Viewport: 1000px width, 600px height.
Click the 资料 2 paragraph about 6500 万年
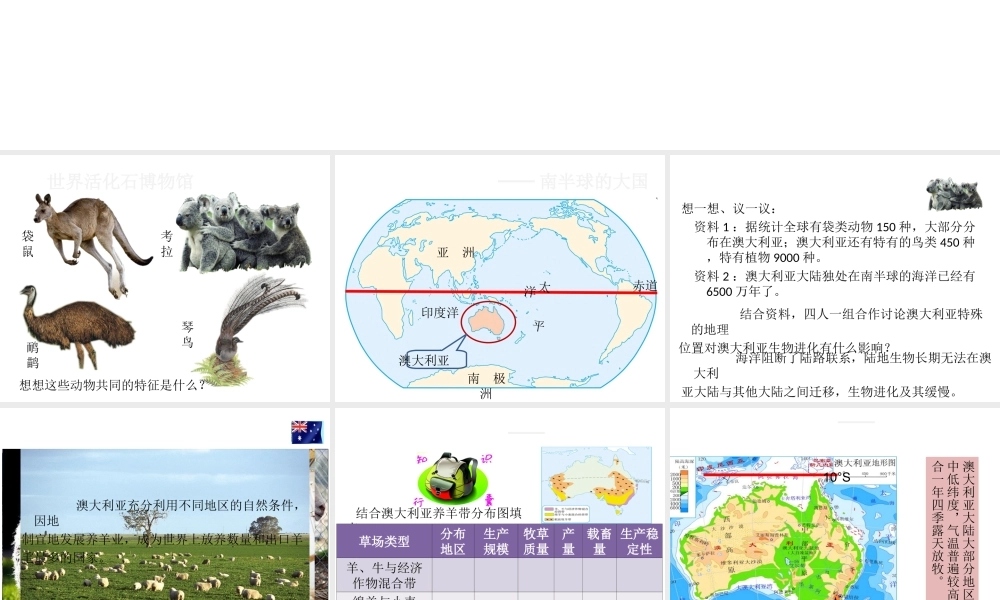[835, 284]
